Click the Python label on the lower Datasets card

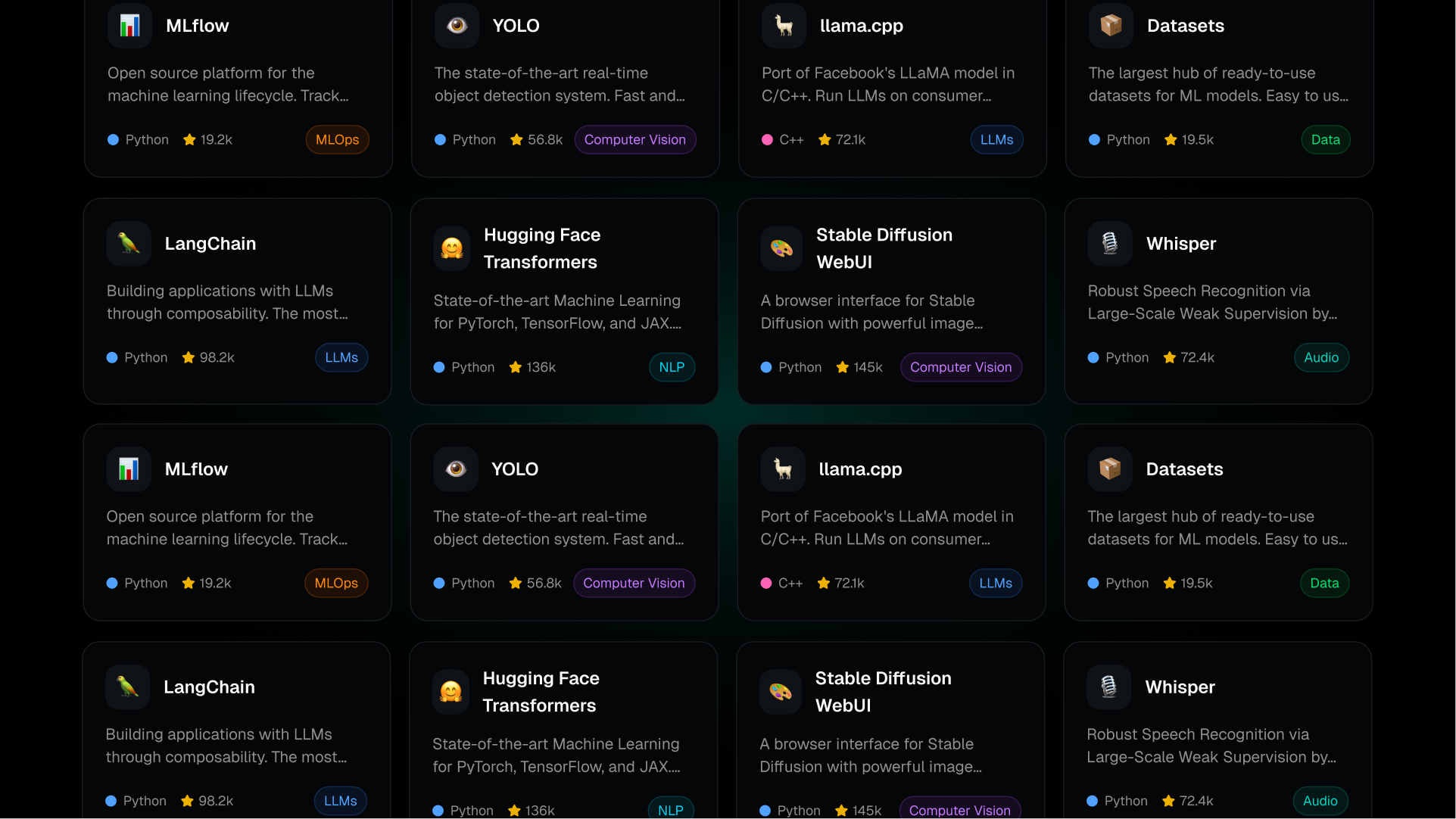pyautogui.click(x=1118, y=584)
